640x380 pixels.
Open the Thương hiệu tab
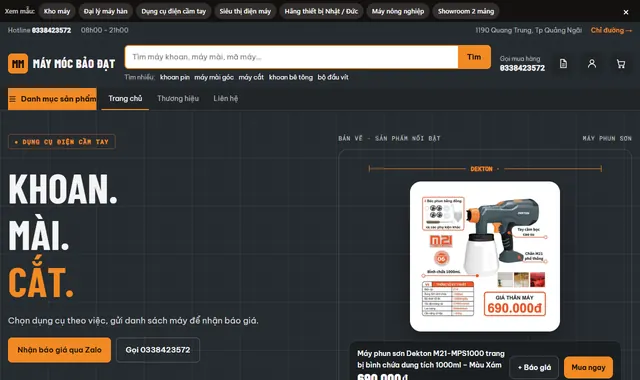[x=178, y=99]
